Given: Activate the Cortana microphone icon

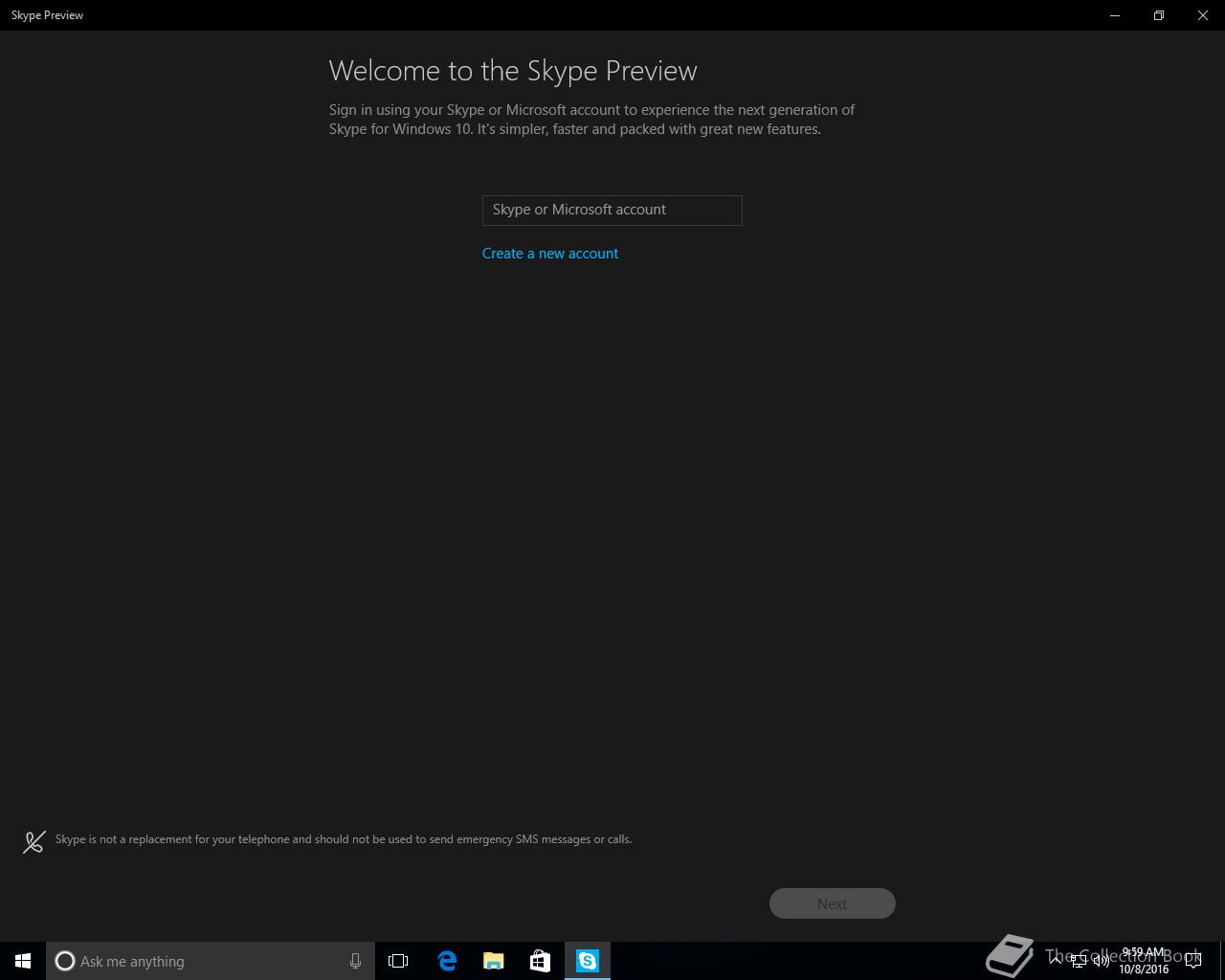Looking at the screenshot, I should tap(355, 961).
